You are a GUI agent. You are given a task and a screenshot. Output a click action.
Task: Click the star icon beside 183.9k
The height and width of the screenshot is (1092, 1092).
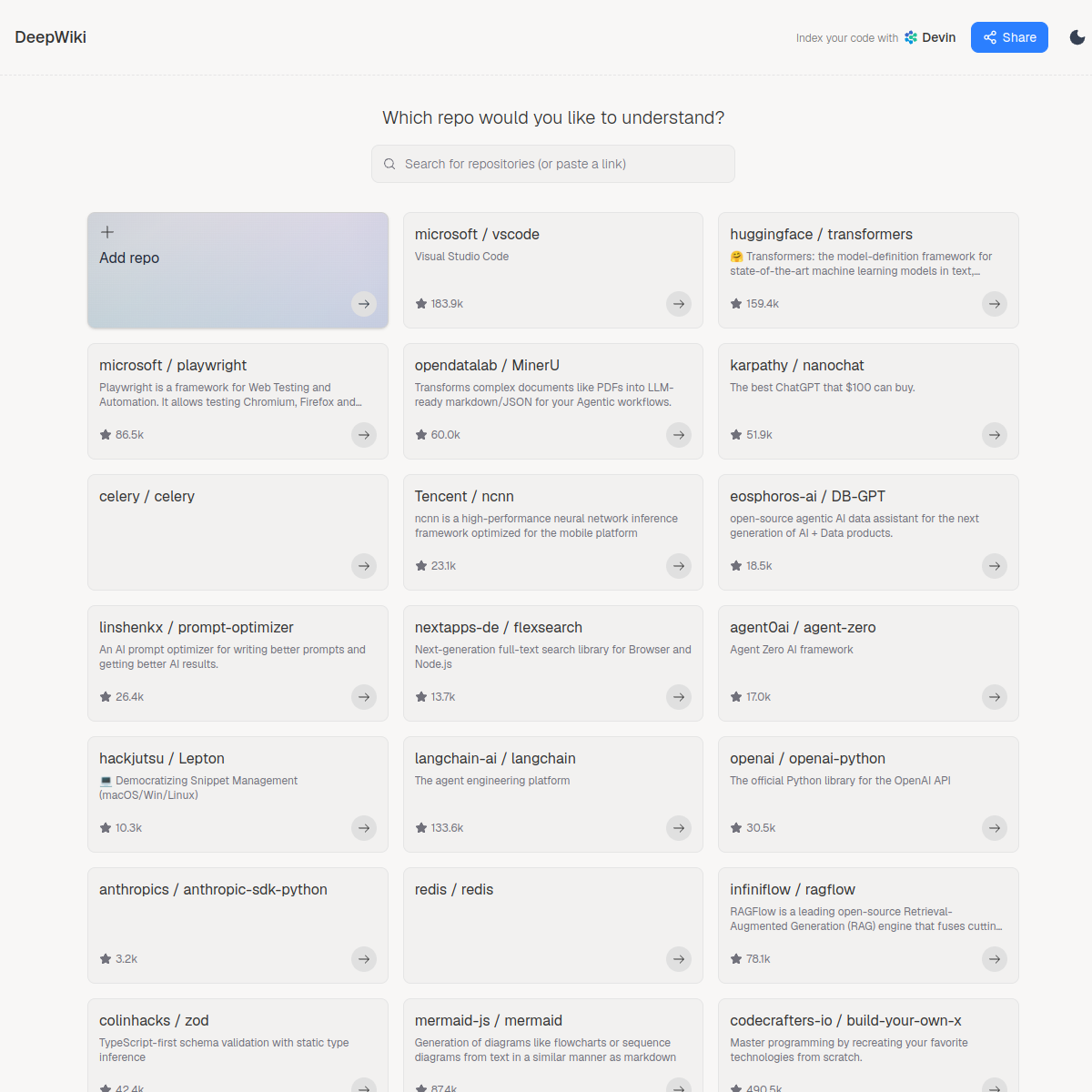tap(421, 304)
